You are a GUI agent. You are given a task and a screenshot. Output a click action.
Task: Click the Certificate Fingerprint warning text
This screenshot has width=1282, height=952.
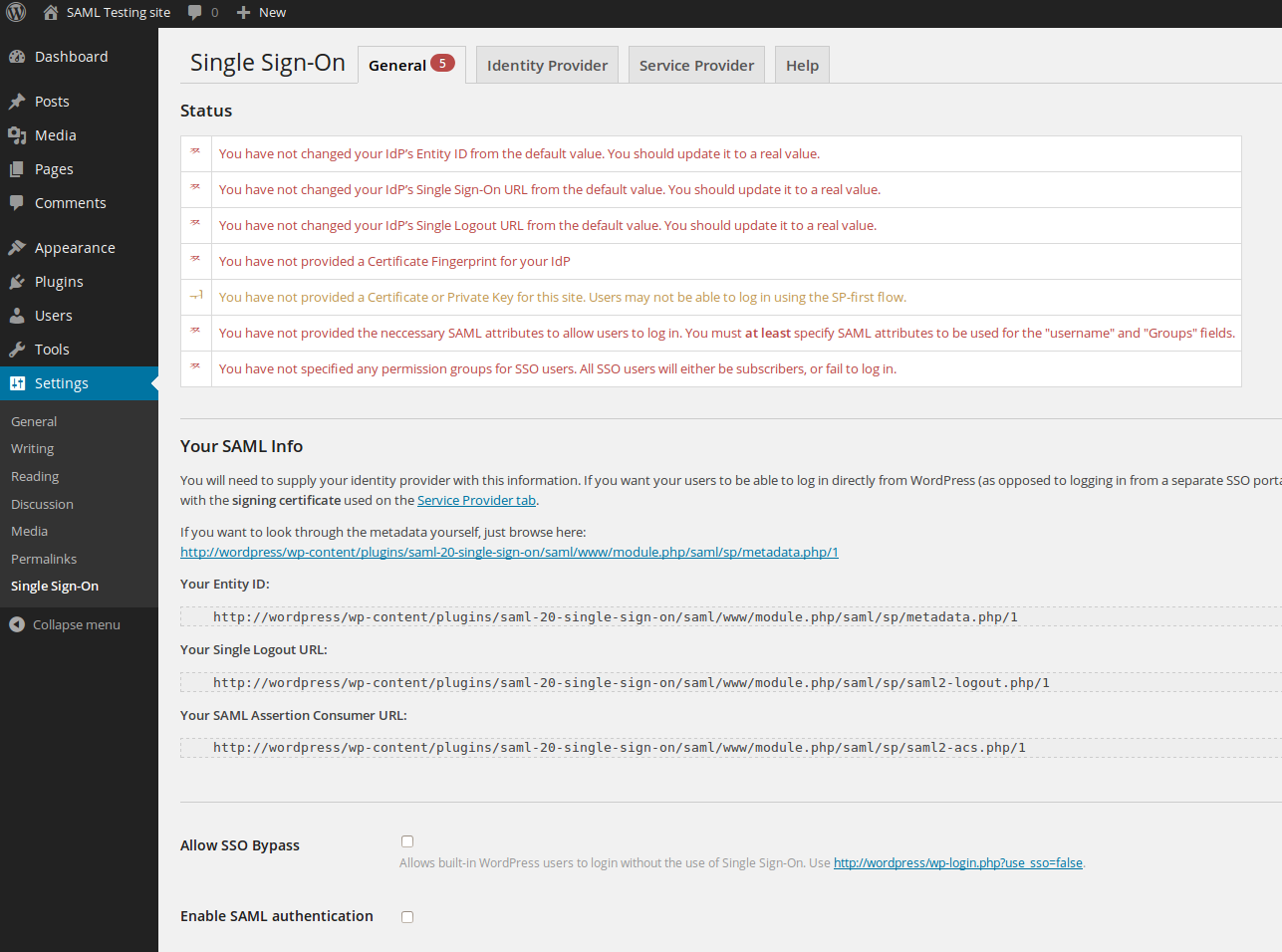[x=394, y=262]
